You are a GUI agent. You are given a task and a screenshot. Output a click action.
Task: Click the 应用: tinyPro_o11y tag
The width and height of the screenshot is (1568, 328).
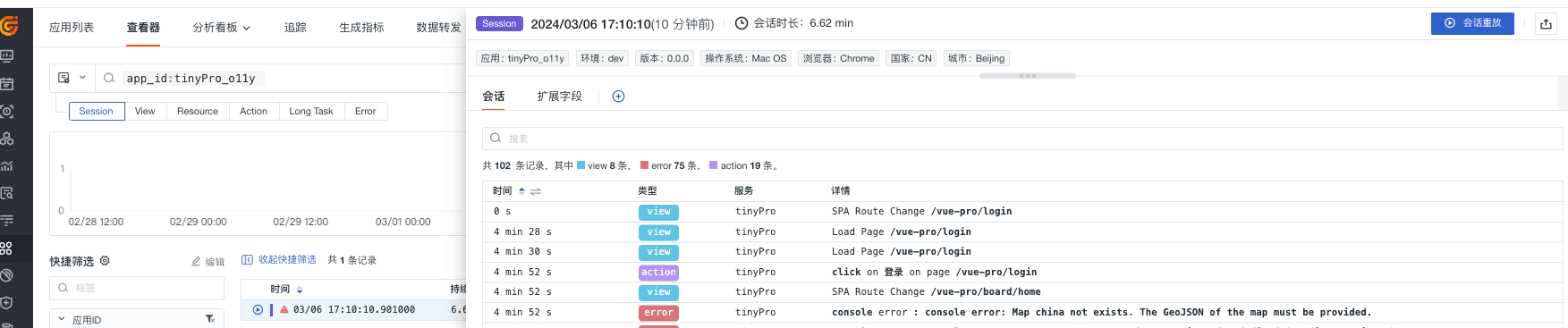pyautogui.click(x=522, y=58)
